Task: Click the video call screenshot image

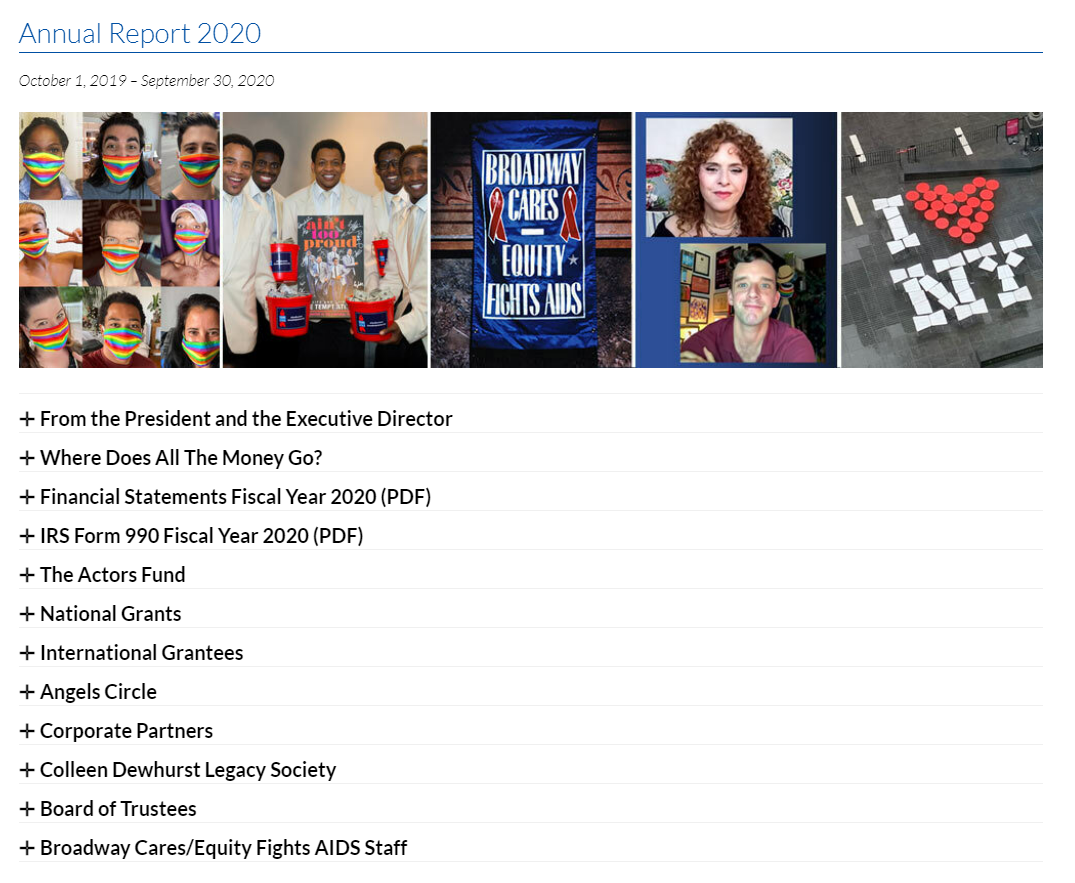Action: tap(736, 240)
